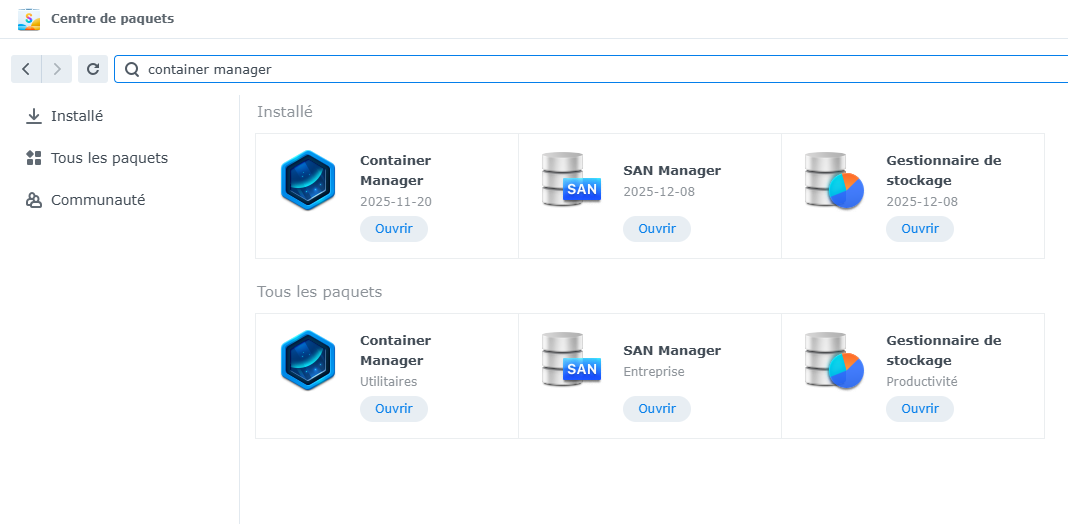This screenshot has height=524, width=1068.
Task: Click the Tous les paquets heading in results
Action: tap(319, 292)
